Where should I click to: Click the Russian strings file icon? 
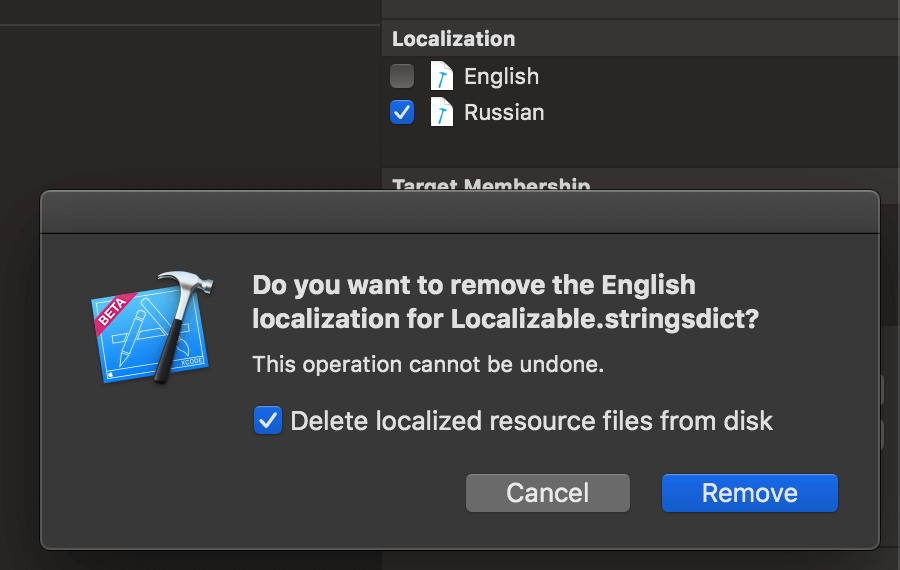tap(441, 112)
